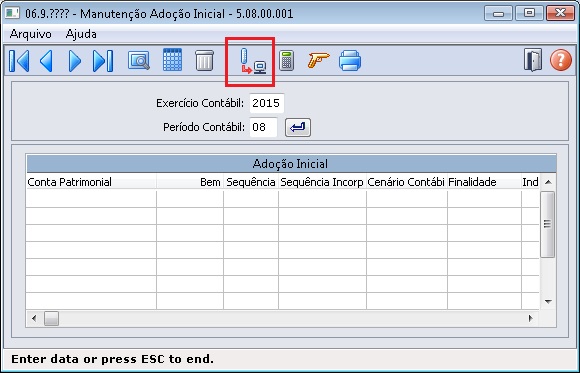Click the grid's scroll up arrow
The image size is (580, 373).
(548, 182)
